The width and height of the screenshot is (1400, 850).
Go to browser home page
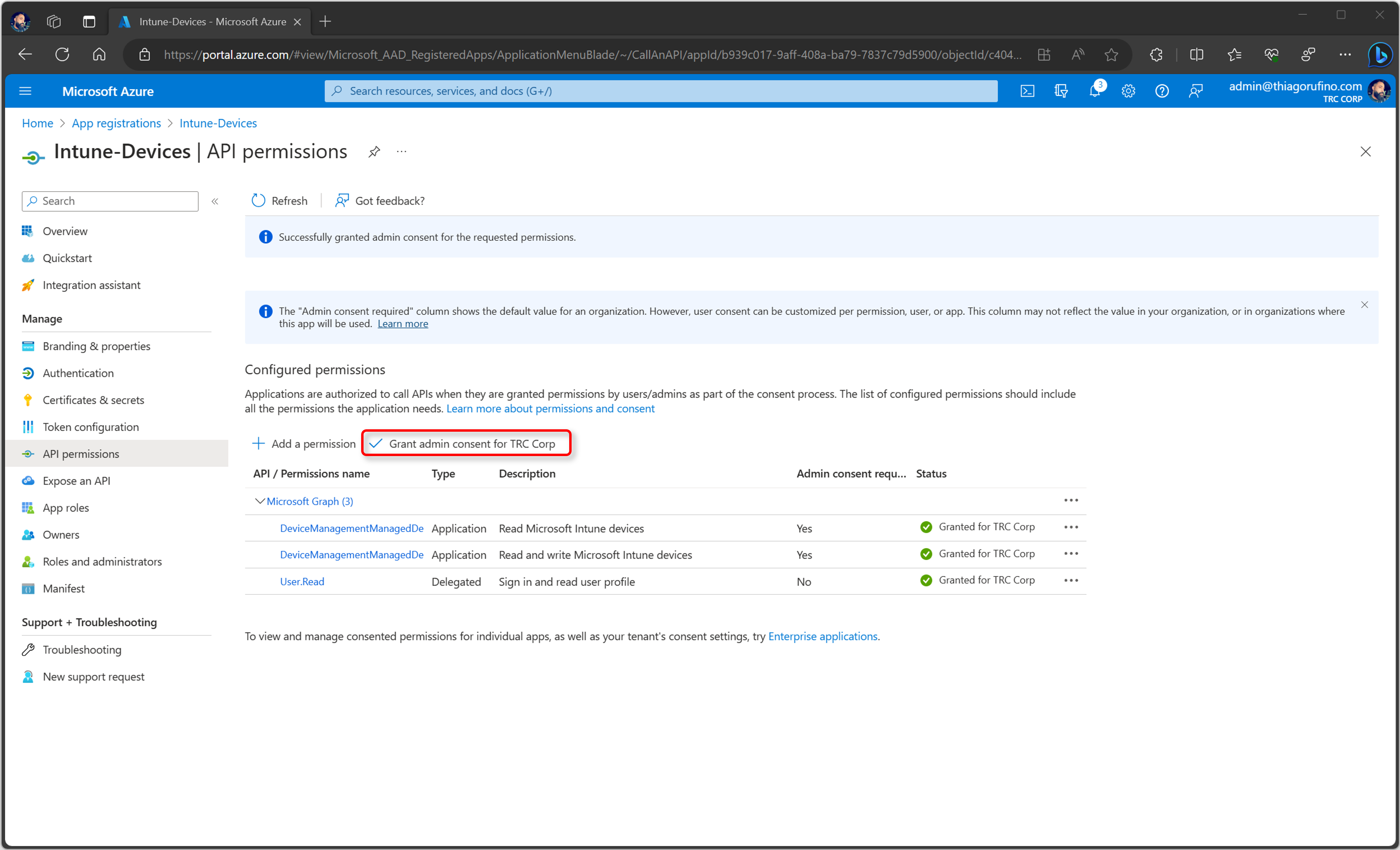coord(99,55)
